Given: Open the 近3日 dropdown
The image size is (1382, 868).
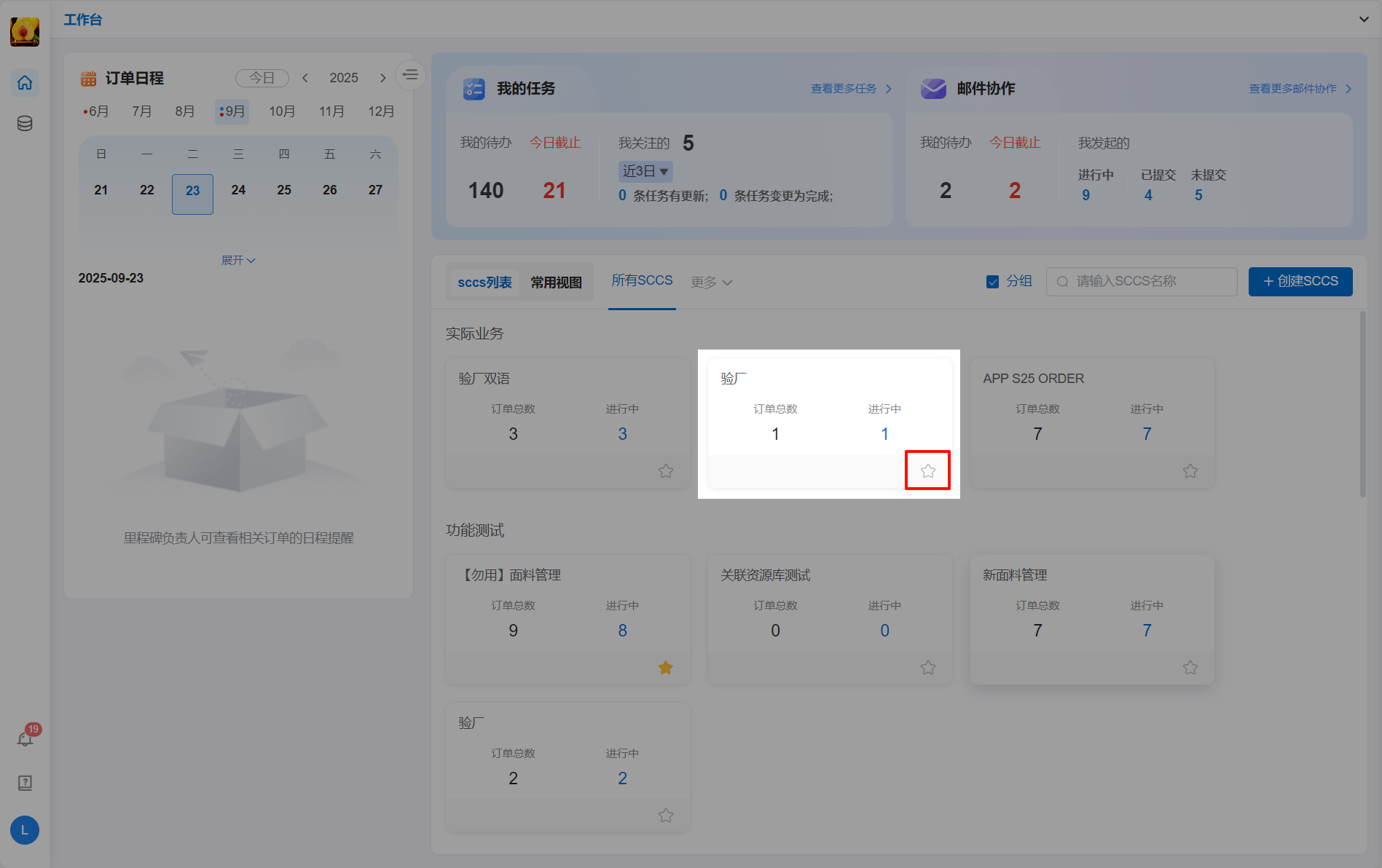Looking at the screenshot, I should point(645,172).
